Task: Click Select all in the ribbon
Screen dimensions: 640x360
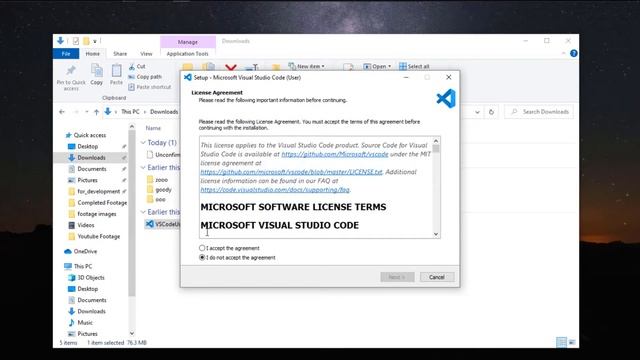Action: pyautogui.click(x=414, y=66)
